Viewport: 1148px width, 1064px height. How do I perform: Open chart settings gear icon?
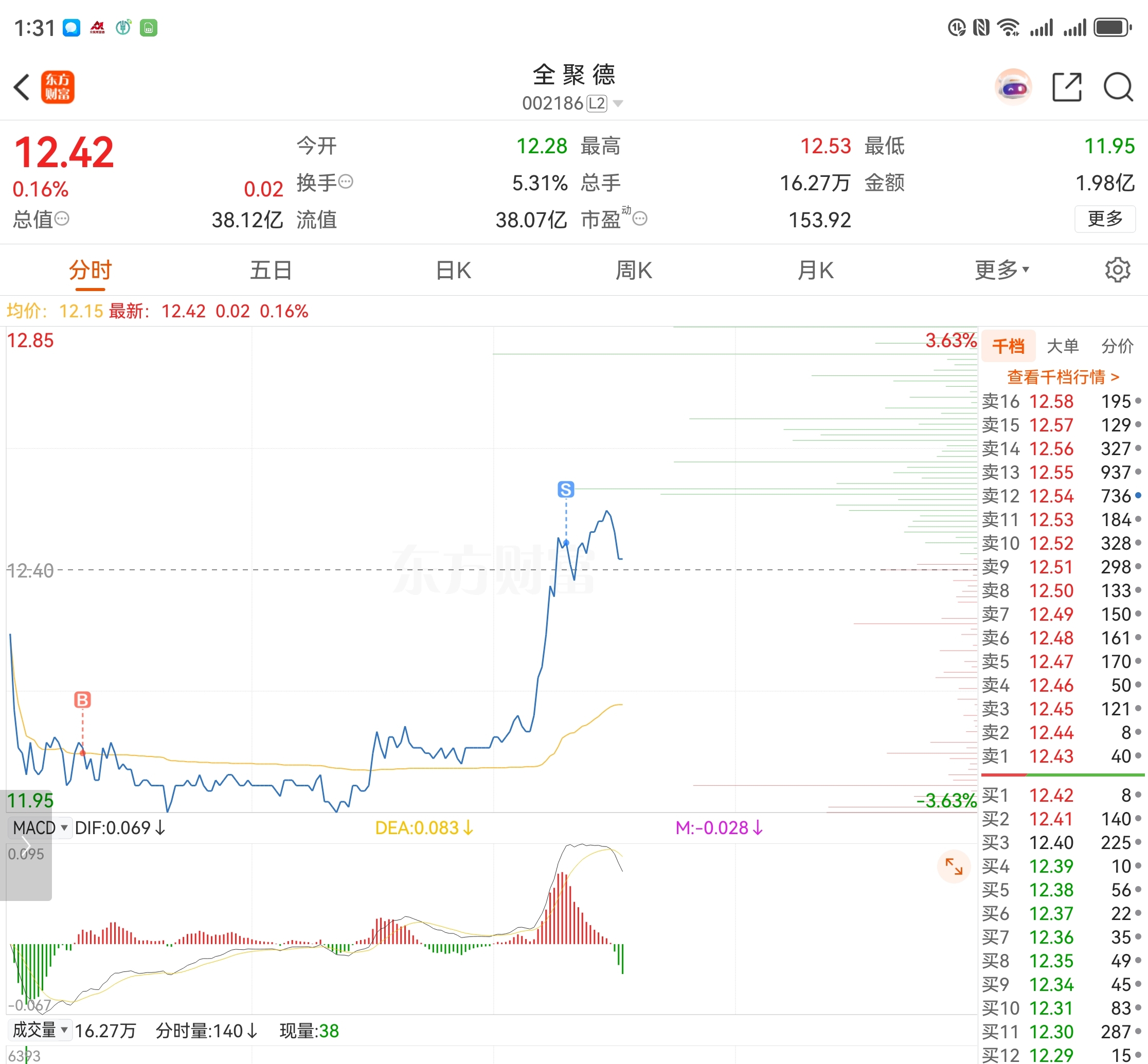tap(1118, 269)
